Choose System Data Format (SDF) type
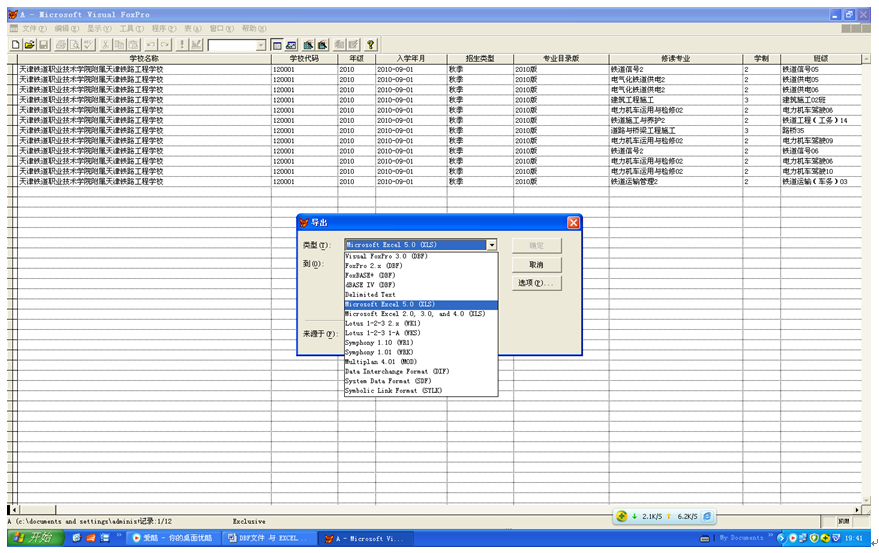Viewport: 879px width, 553px height. [421, 381]
